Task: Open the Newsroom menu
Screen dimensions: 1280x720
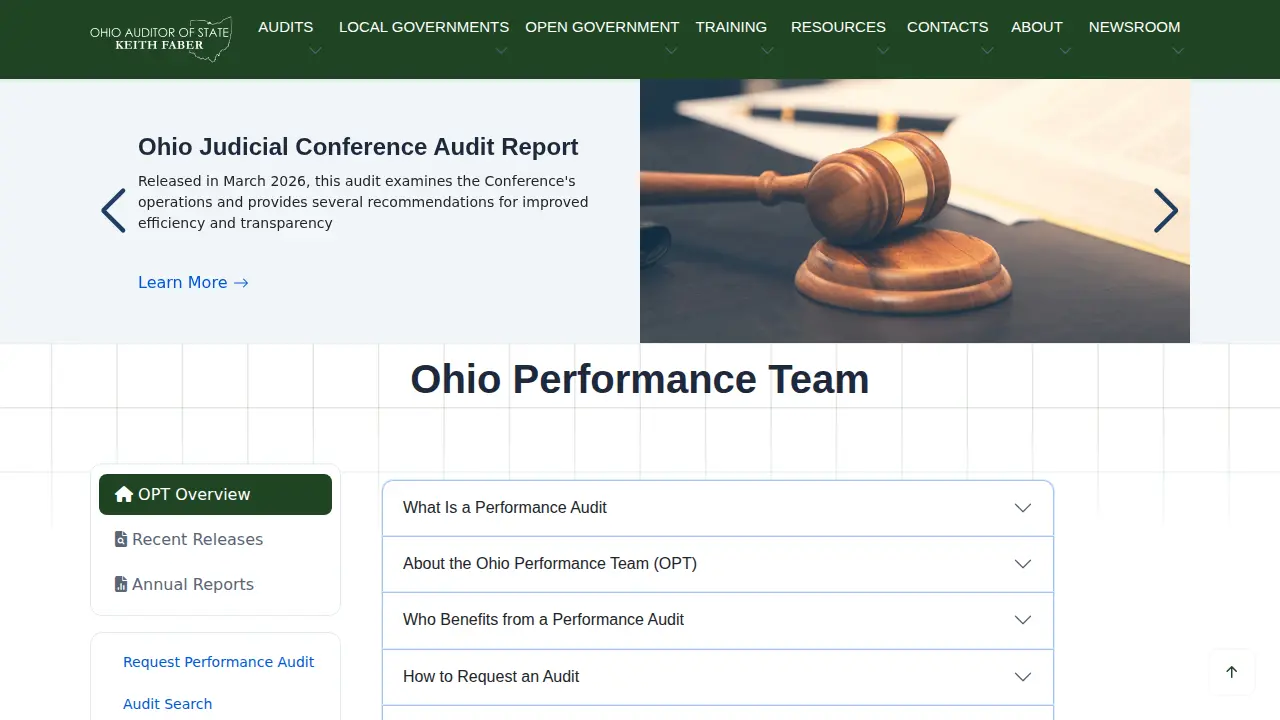Action: [1134, 27]
